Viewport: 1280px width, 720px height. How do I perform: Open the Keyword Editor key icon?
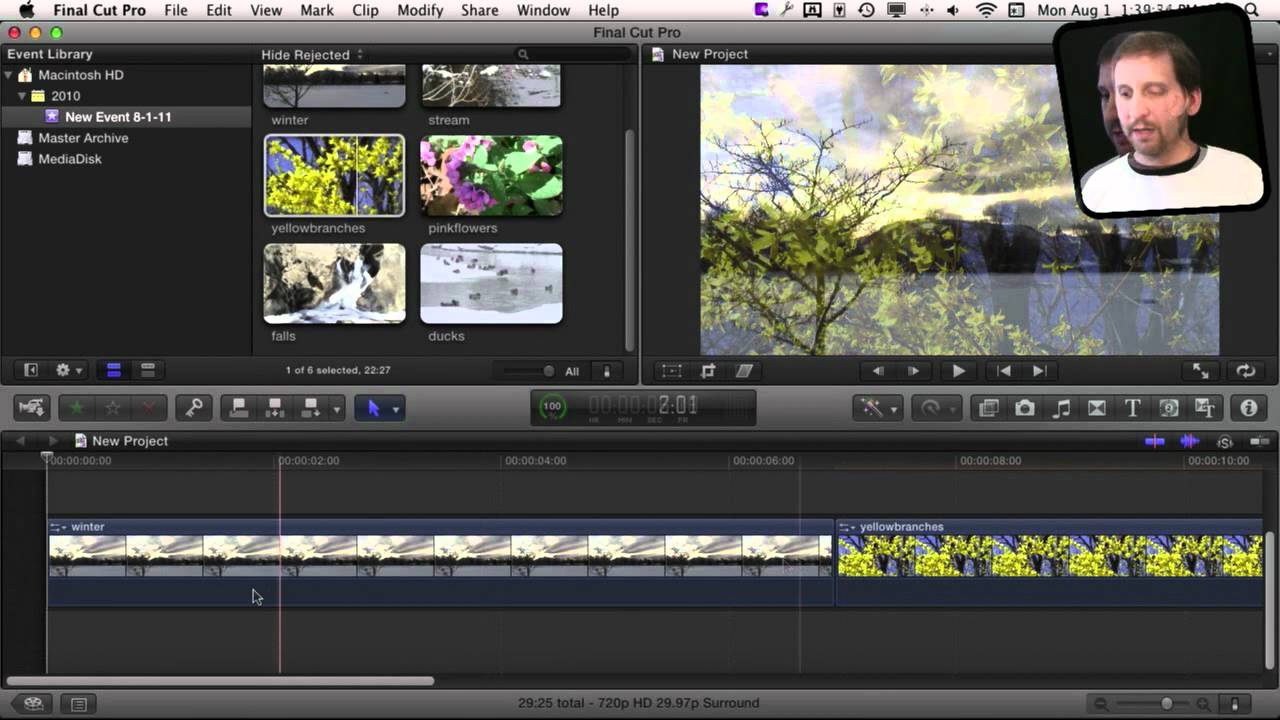pyautogui.click(x=194, y=408)
